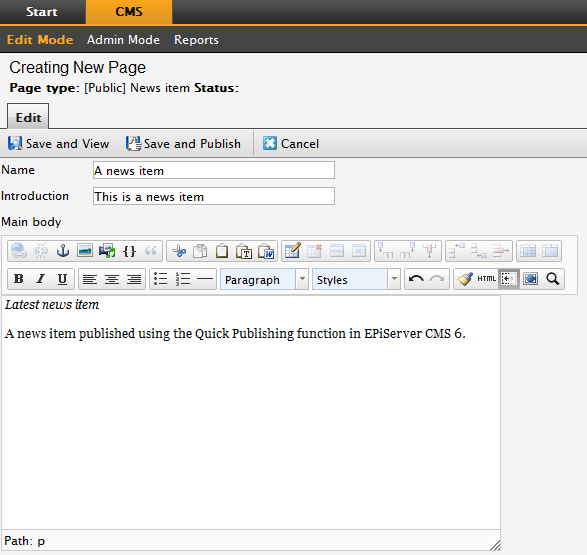Switch to the CMS tab
Image resolution: width=587 pixels, height=555 pixels.
(x=129, y=12)
